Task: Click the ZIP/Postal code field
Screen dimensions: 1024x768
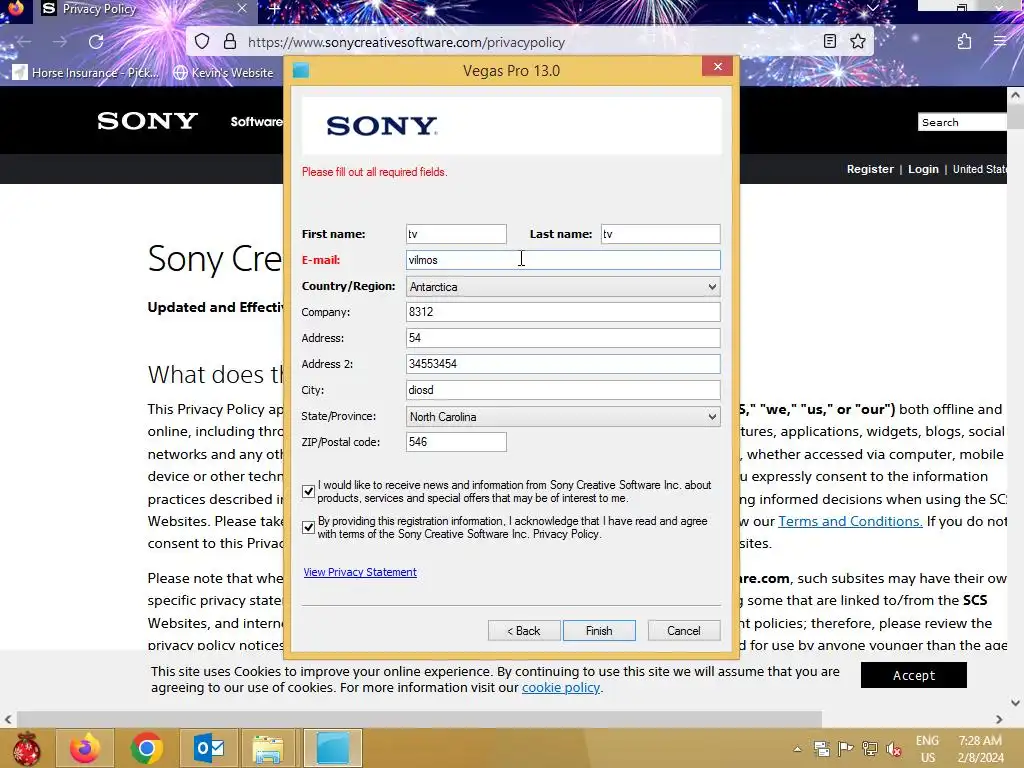Action: click(456, 442)
